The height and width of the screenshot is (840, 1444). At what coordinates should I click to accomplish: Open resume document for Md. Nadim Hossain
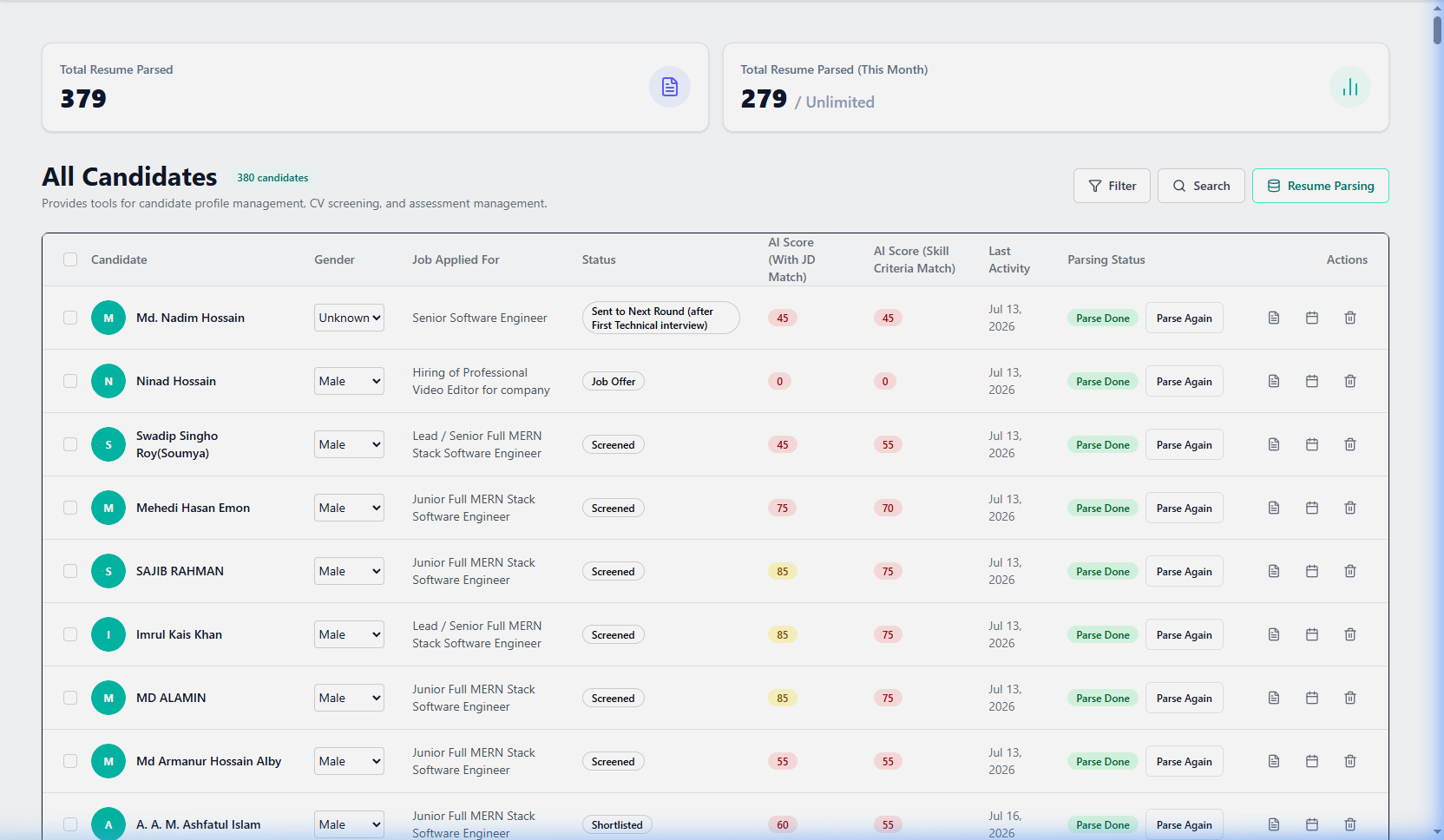1274,318
